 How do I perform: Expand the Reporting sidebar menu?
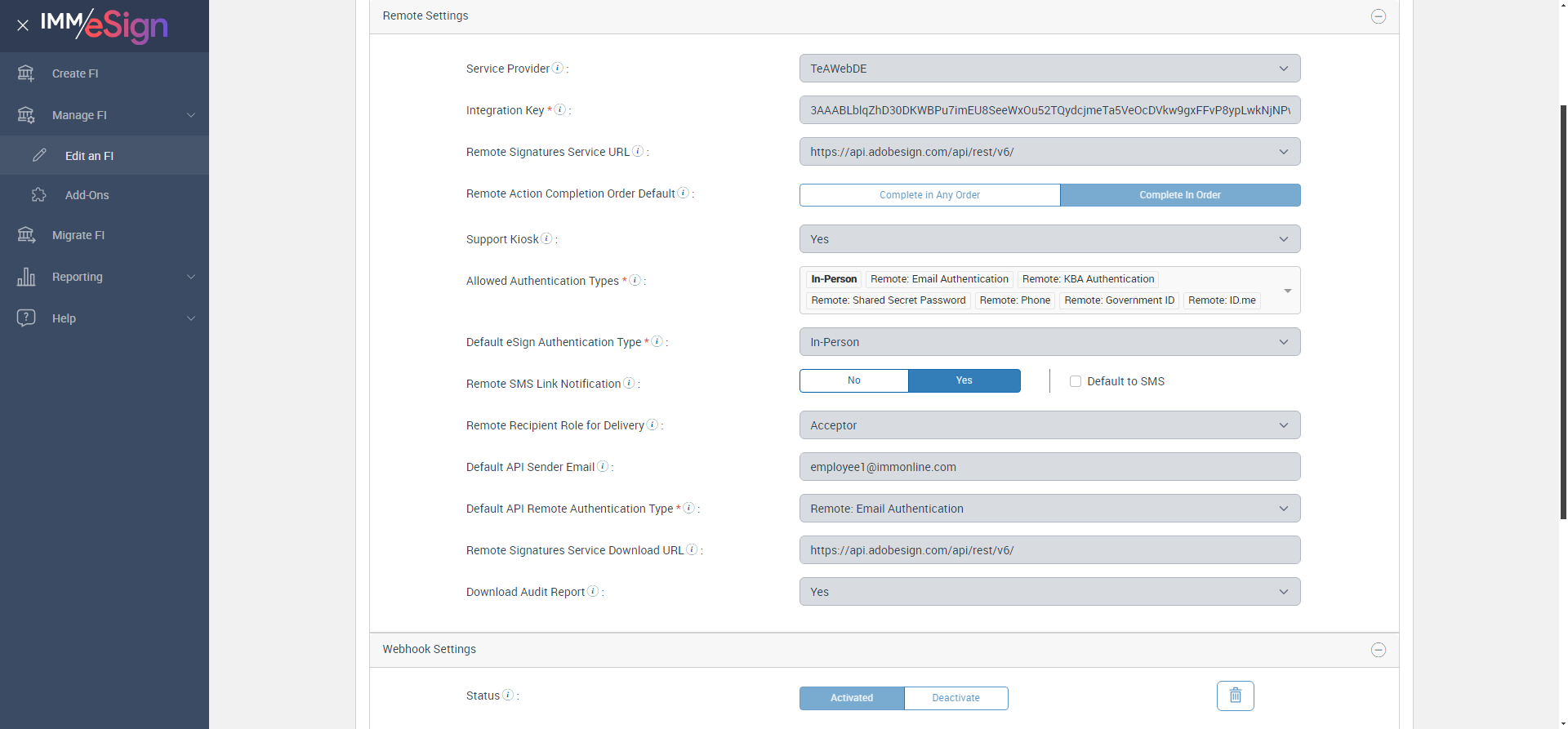tap(105, 277)
